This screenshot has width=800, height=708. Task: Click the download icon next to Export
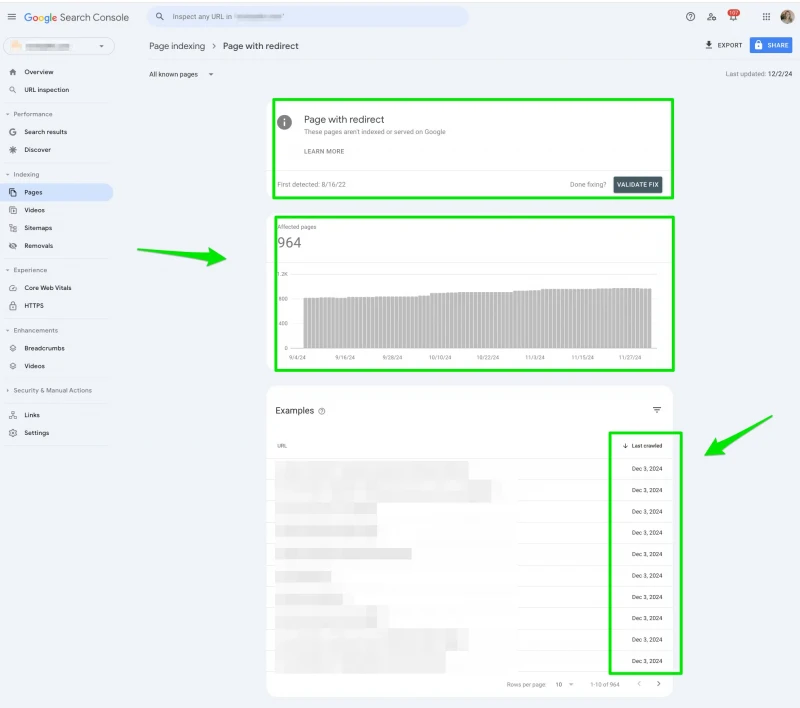pyautogui.click(x=709, y=45)
